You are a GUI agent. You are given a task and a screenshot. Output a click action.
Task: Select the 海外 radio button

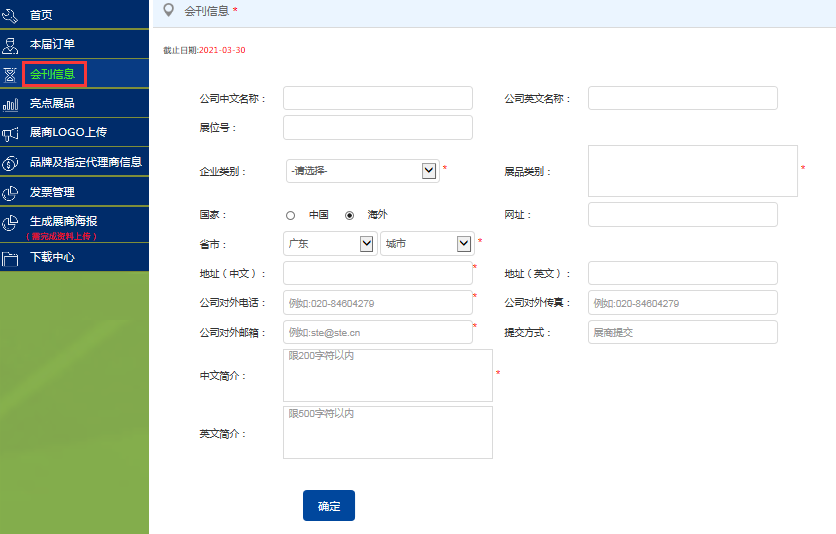[349, 215]
